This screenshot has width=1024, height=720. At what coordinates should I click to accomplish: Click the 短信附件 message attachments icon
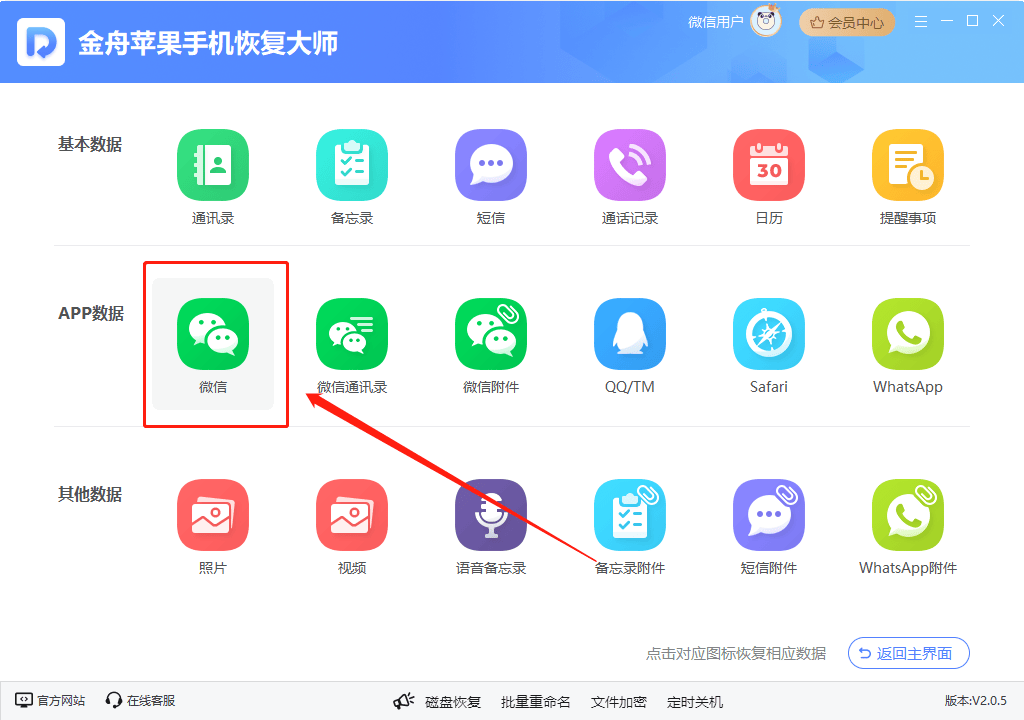click(x=769, y=514)
